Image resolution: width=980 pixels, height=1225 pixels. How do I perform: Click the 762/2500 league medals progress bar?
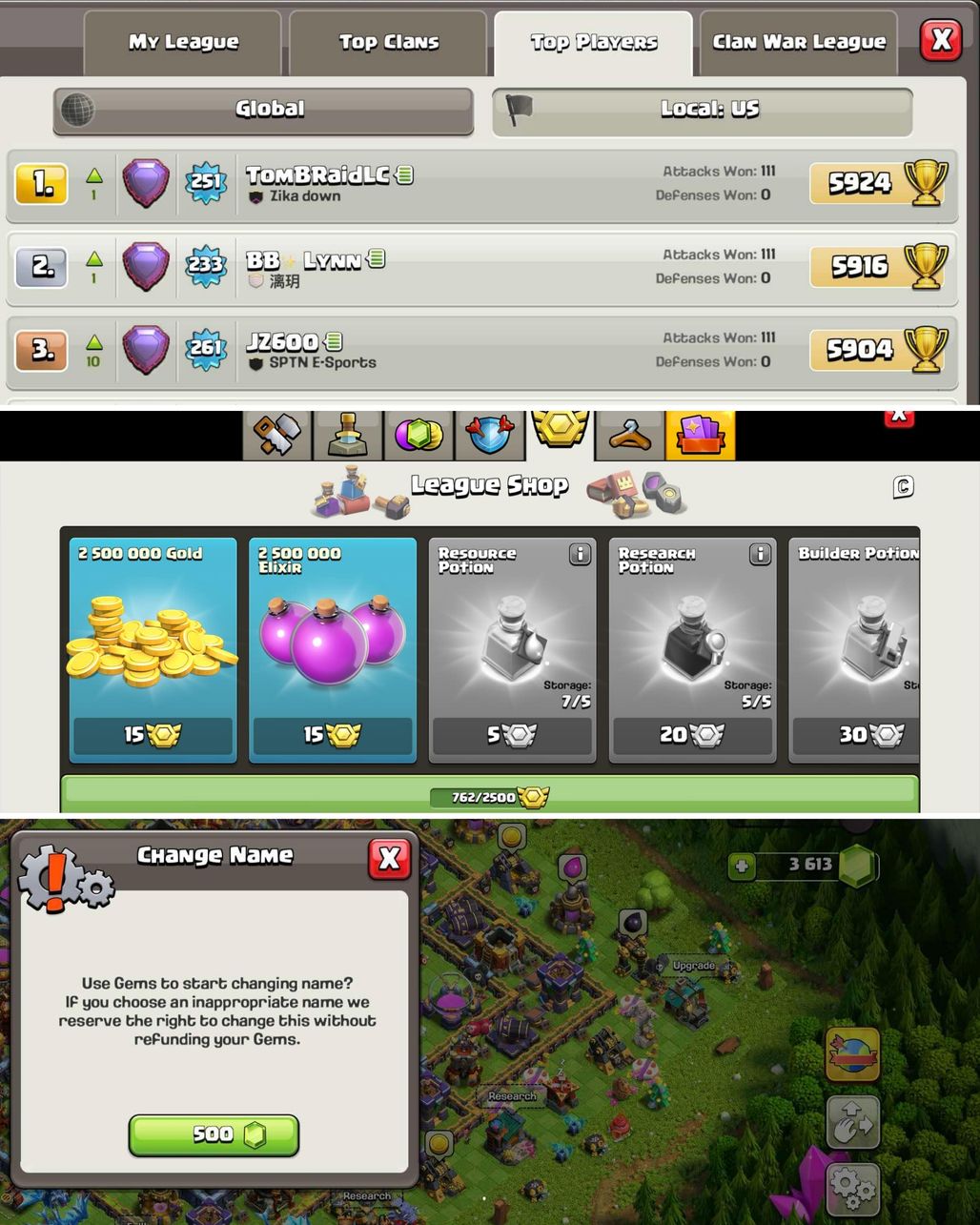(x=490, y=796)
